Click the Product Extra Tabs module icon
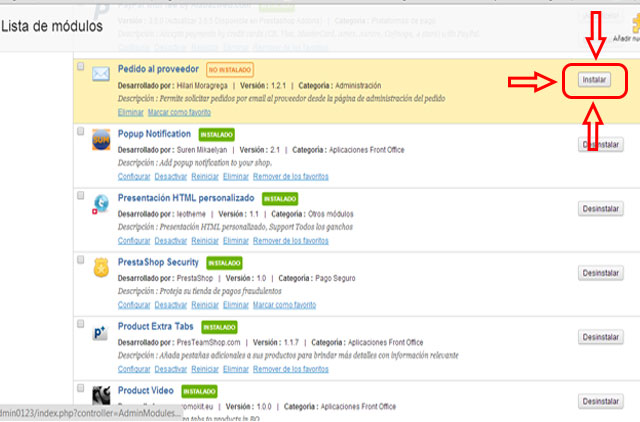This screenshot has width=640, height=422. (x=100, y=333)
